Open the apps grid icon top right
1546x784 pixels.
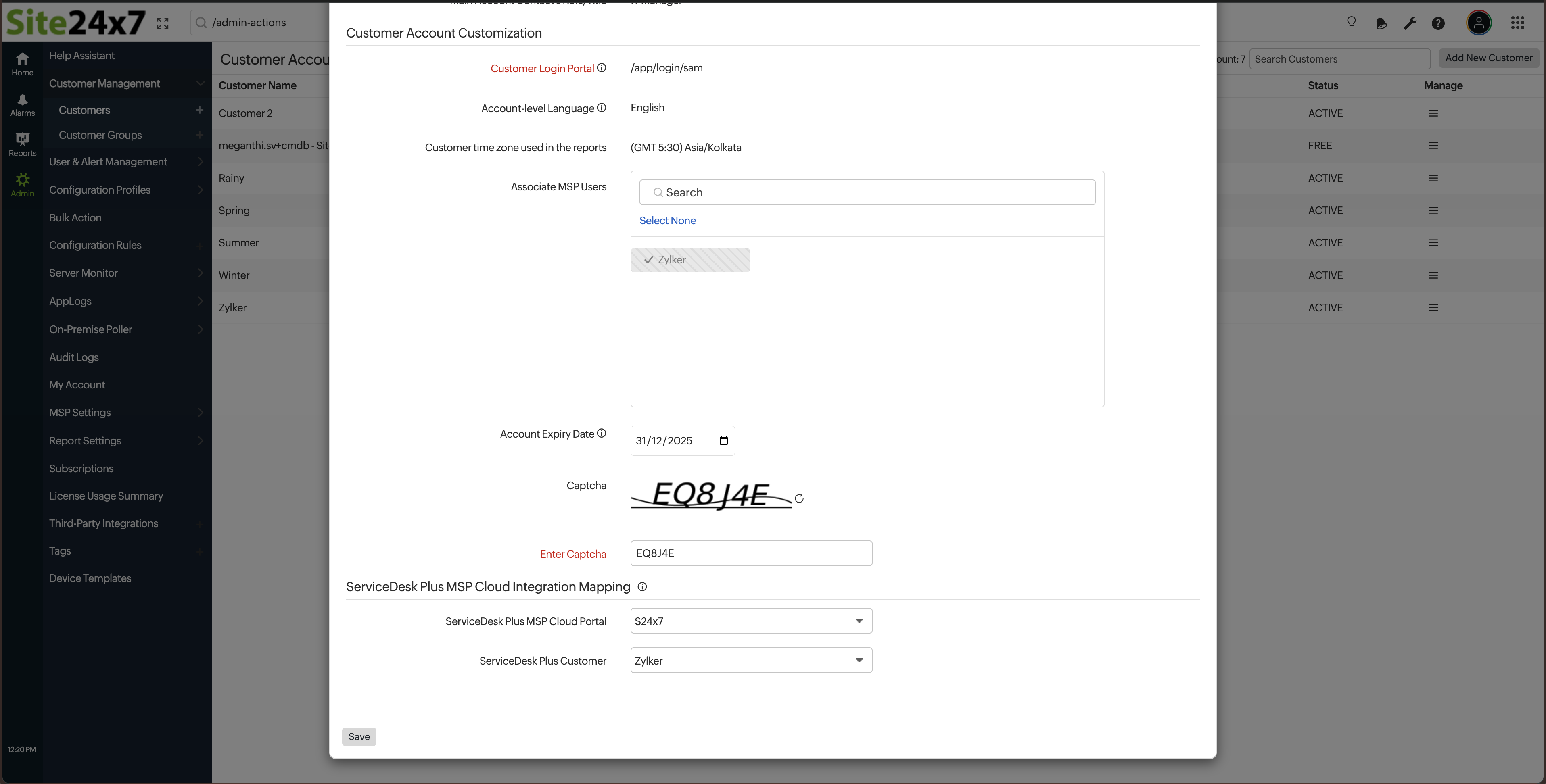coord(1519,23)
